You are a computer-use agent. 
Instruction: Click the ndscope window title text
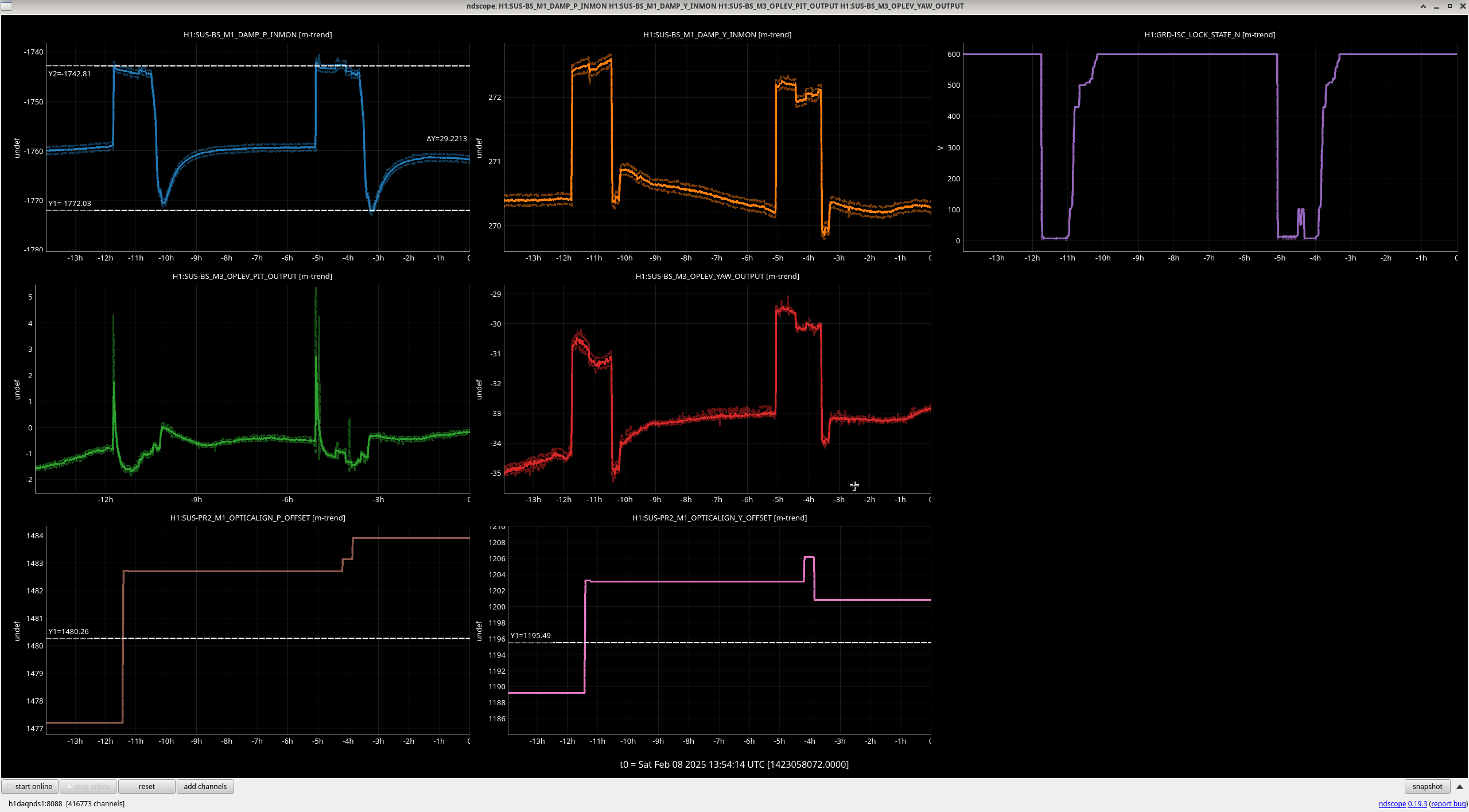click(x=715, y=6)
